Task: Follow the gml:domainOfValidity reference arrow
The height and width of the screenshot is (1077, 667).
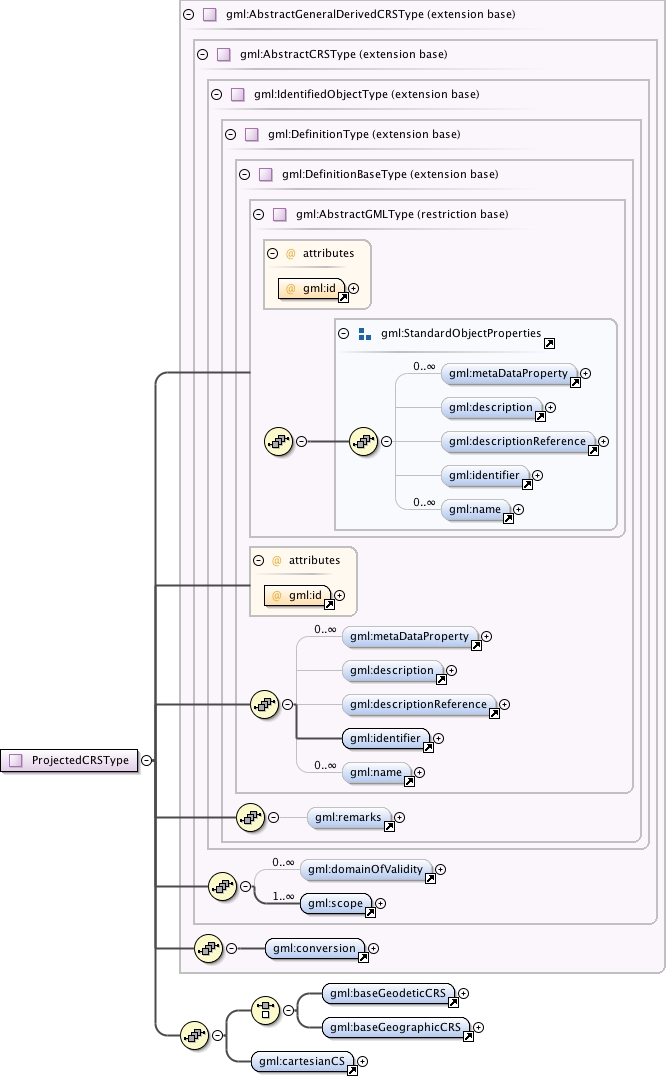Action: [x=430, y=878]
